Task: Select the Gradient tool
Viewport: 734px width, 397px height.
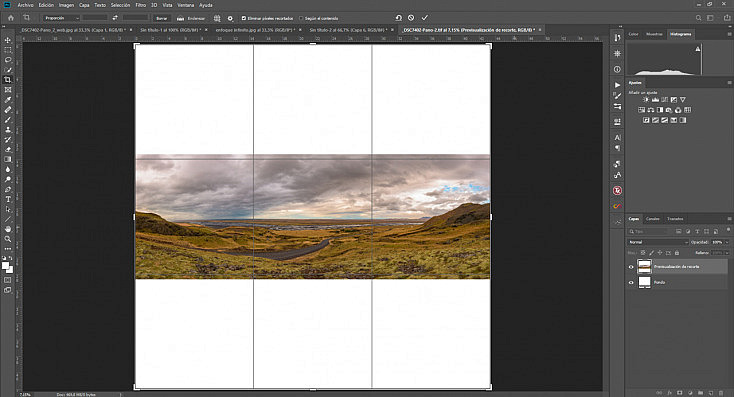Action: 7,160
